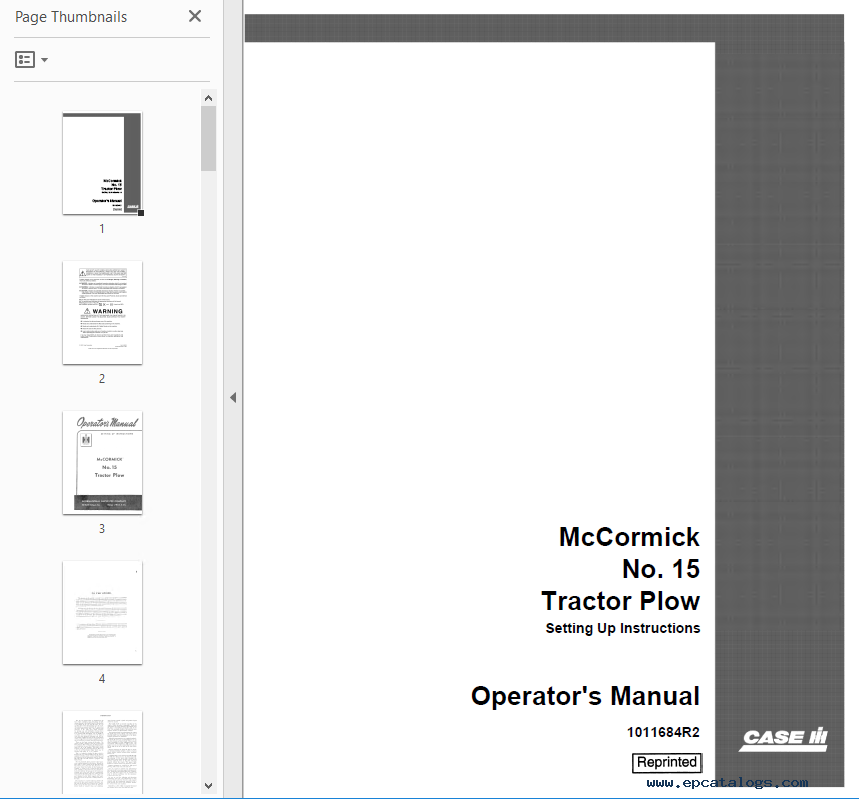Click the thumbnail scroll up arrow
This screenshot has width=859, height=799.
point(208,98)
